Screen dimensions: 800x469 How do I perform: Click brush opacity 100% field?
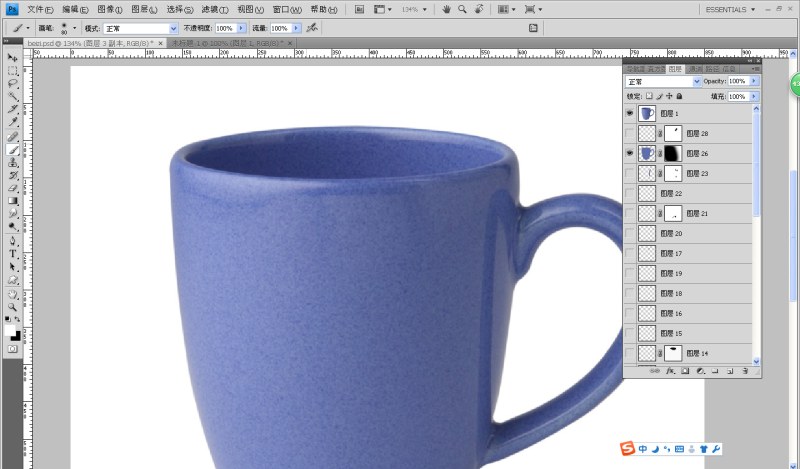(x=226, y=28)
